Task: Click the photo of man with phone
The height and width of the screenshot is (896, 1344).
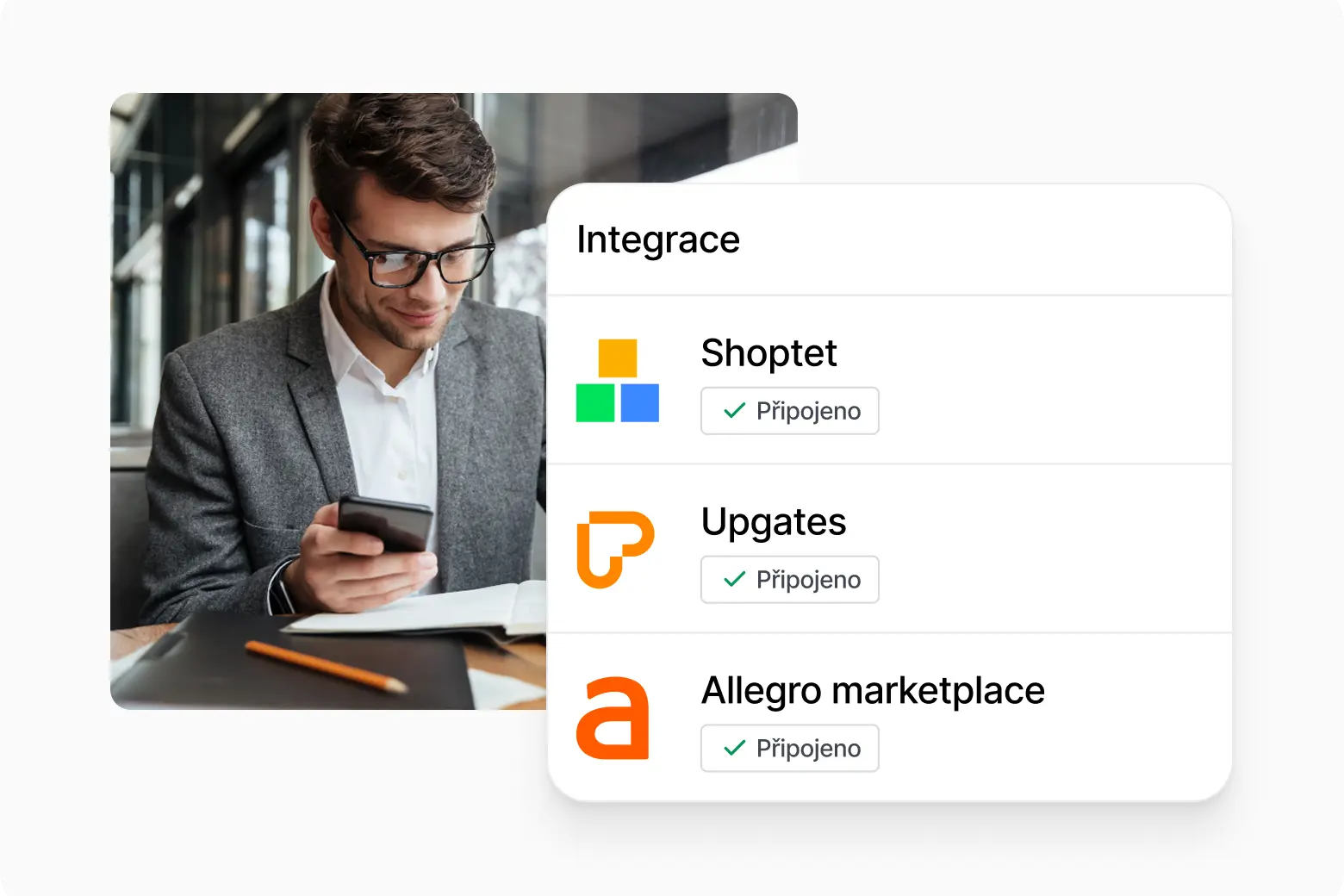Action: (328, 401)
